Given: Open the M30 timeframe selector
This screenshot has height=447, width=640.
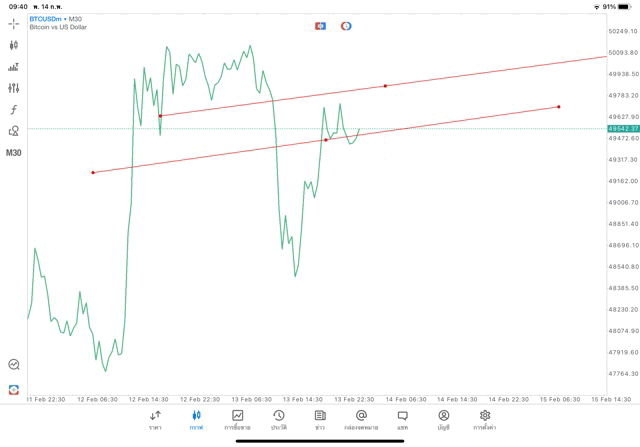Looking at the screenshot, I should [x=14, y=153].
